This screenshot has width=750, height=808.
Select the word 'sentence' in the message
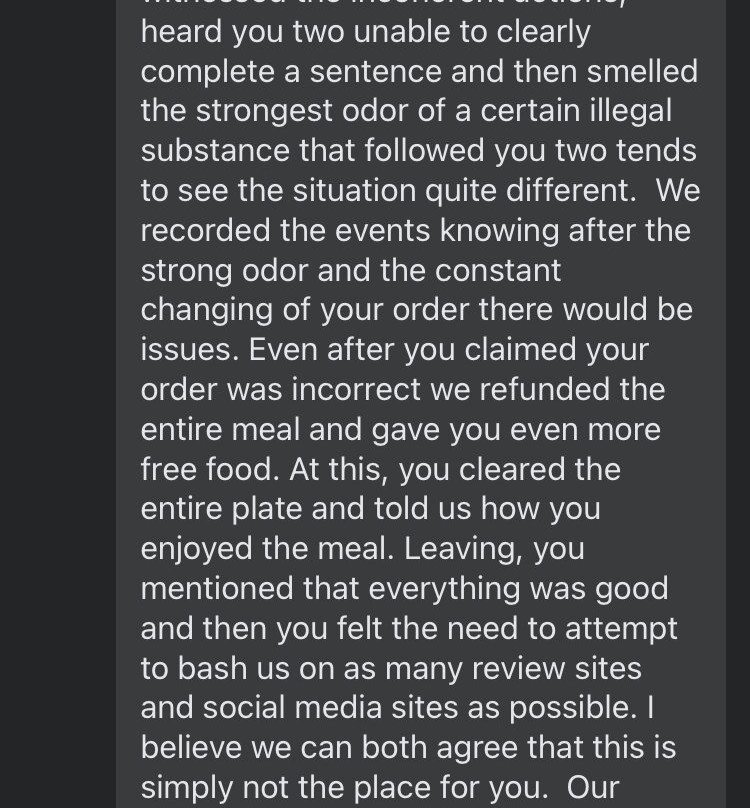pos(375,72)
